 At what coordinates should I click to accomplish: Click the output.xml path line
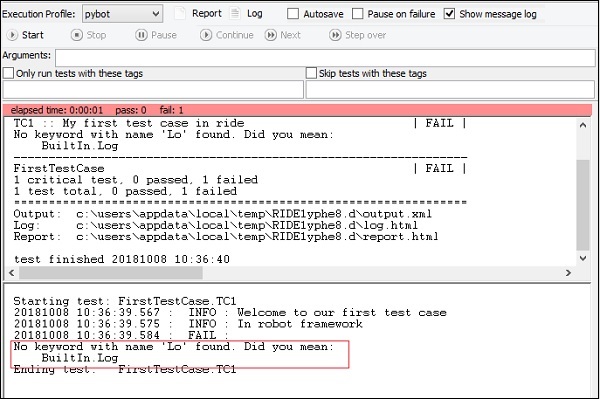[x=223, y=214]
